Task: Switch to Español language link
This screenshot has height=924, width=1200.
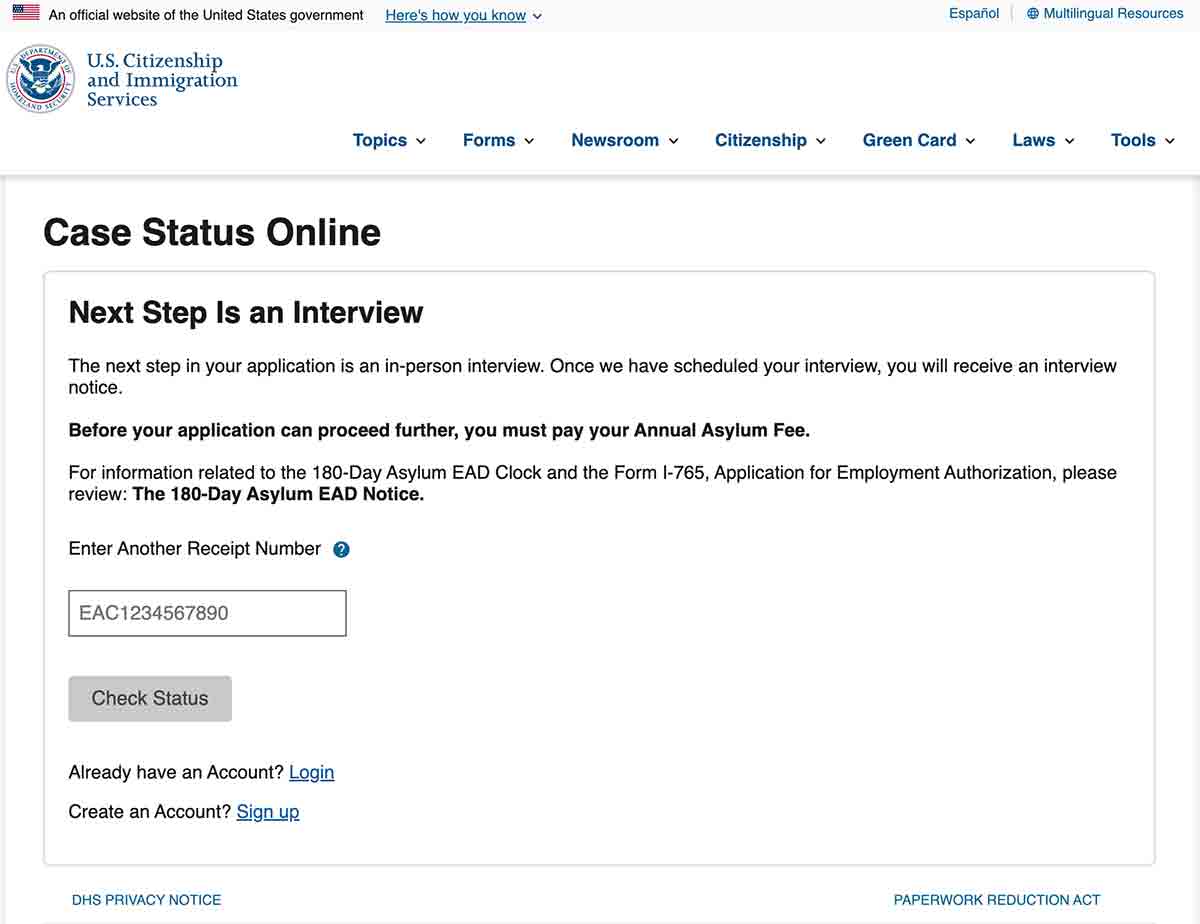Action: [x=974, y=14]
